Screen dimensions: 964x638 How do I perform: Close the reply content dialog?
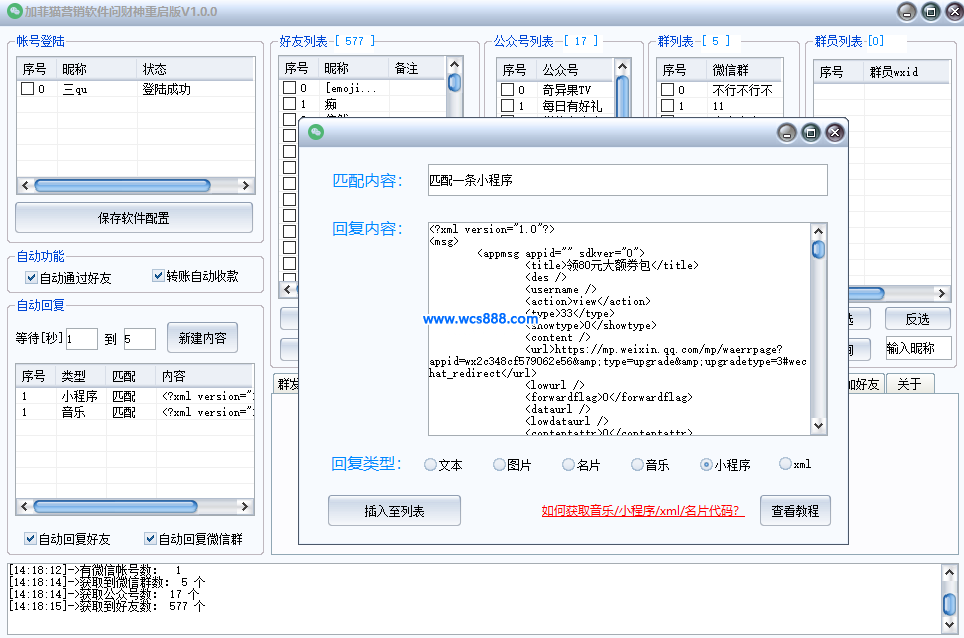[835, 132]
